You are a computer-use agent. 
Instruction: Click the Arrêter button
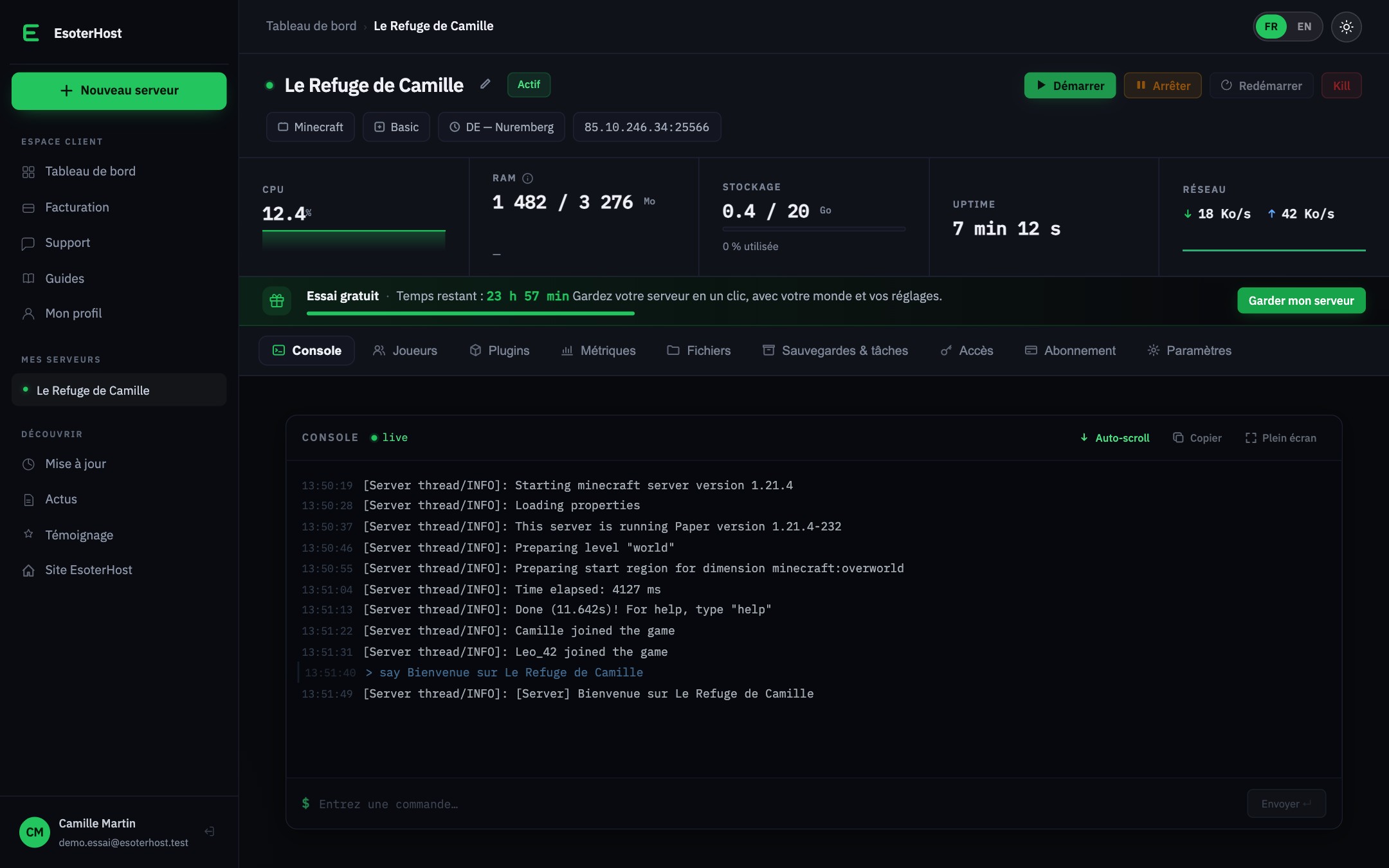click(1163, 86)
